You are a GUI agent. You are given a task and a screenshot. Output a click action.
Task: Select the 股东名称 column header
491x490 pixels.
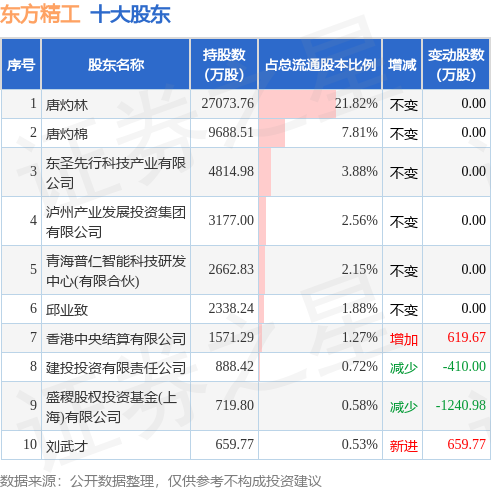116,64
